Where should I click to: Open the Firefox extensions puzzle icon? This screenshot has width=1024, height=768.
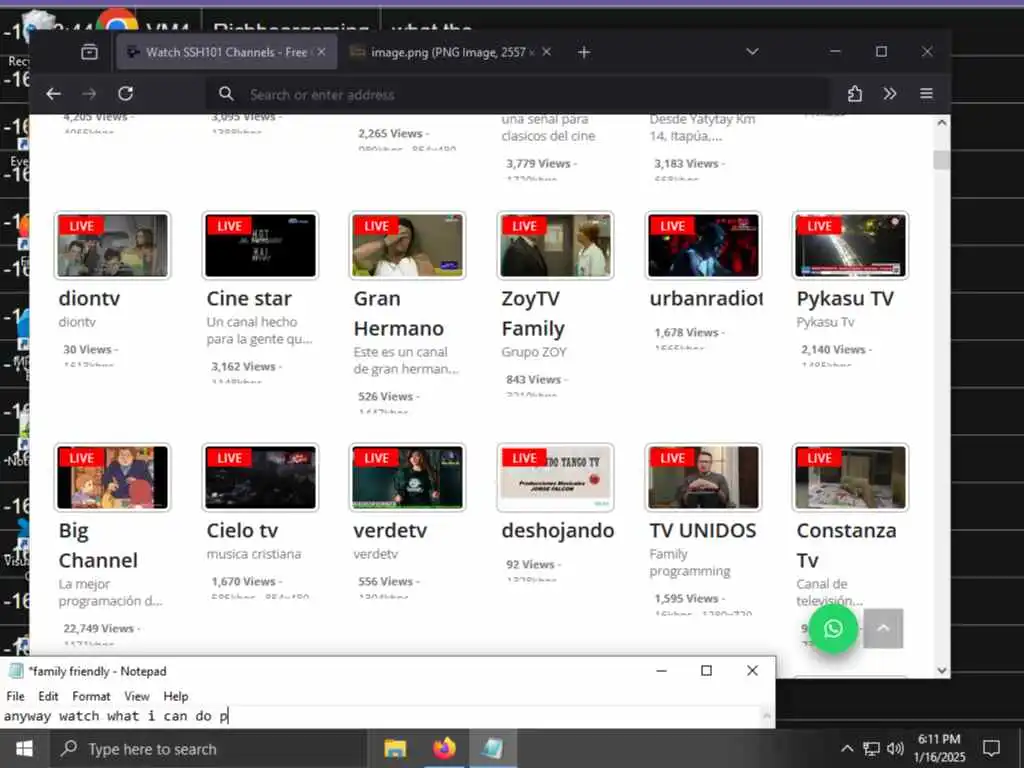tap(854, 94)
